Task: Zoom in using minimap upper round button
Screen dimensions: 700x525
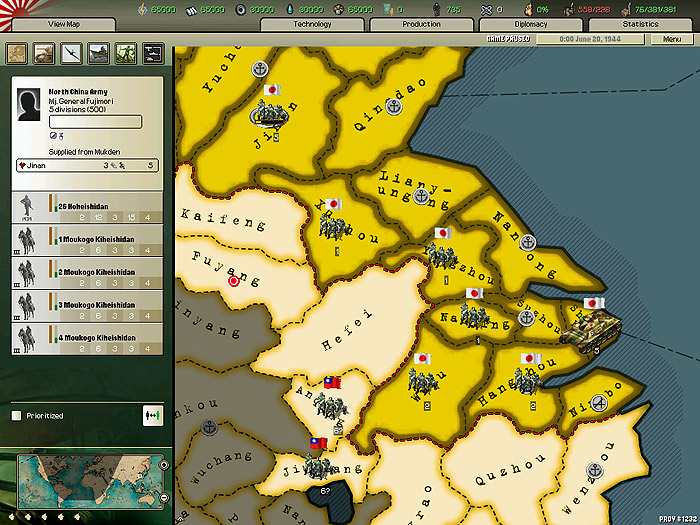Action: [164, 465]
